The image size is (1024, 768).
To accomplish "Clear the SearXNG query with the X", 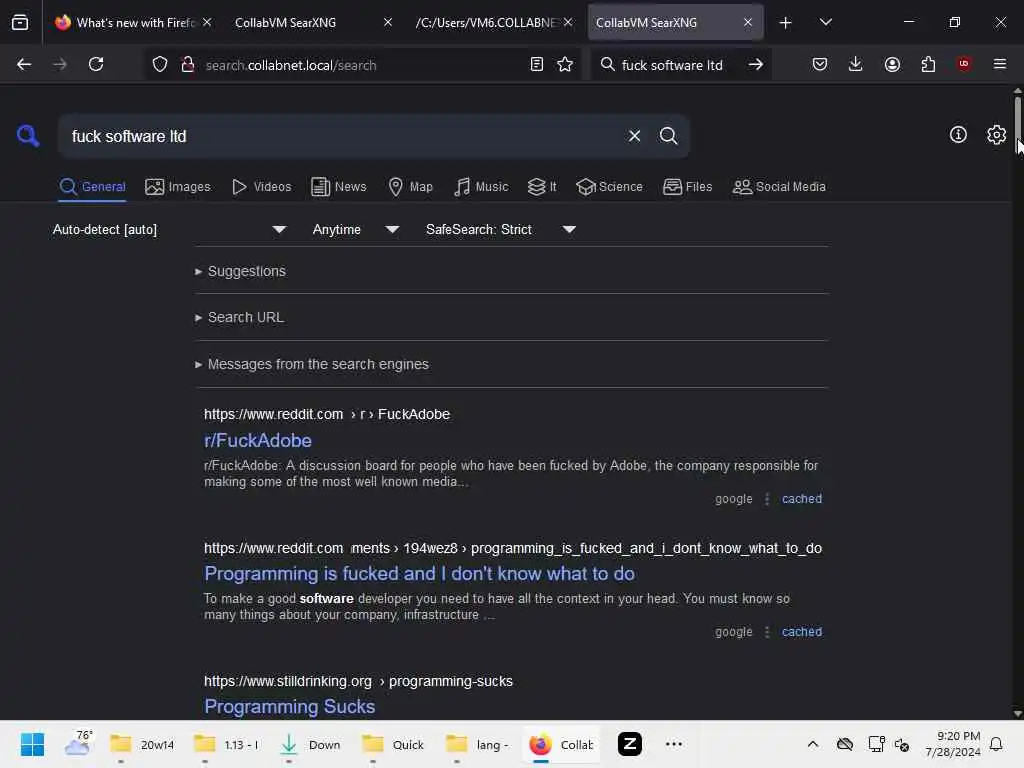I will 634,136.
